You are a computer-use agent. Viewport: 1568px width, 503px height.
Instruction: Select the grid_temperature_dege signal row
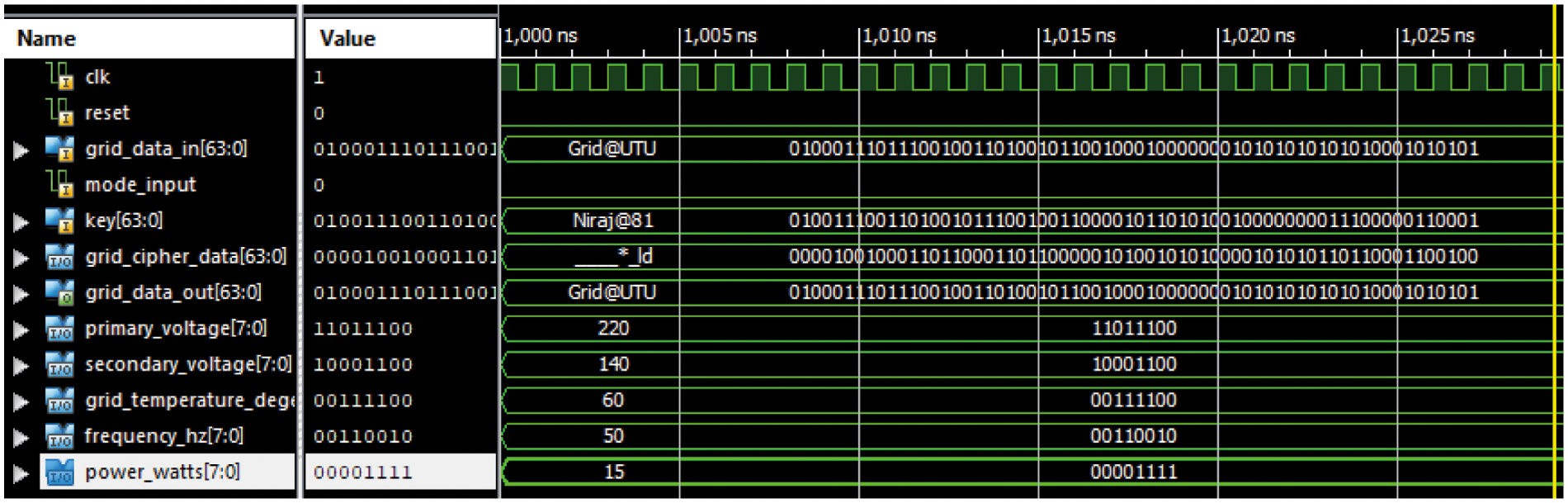click(189, 401)
